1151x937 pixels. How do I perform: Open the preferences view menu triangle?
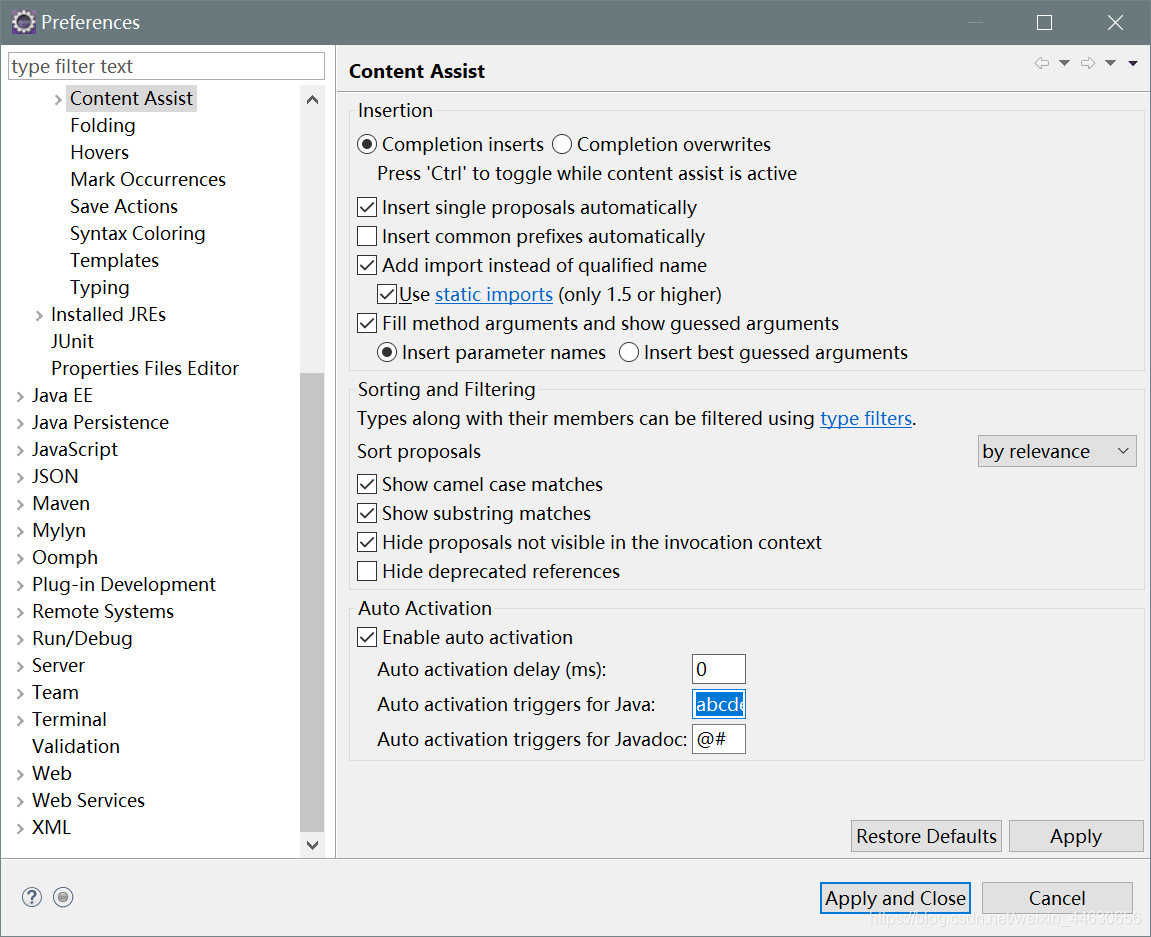[1133, 63]
